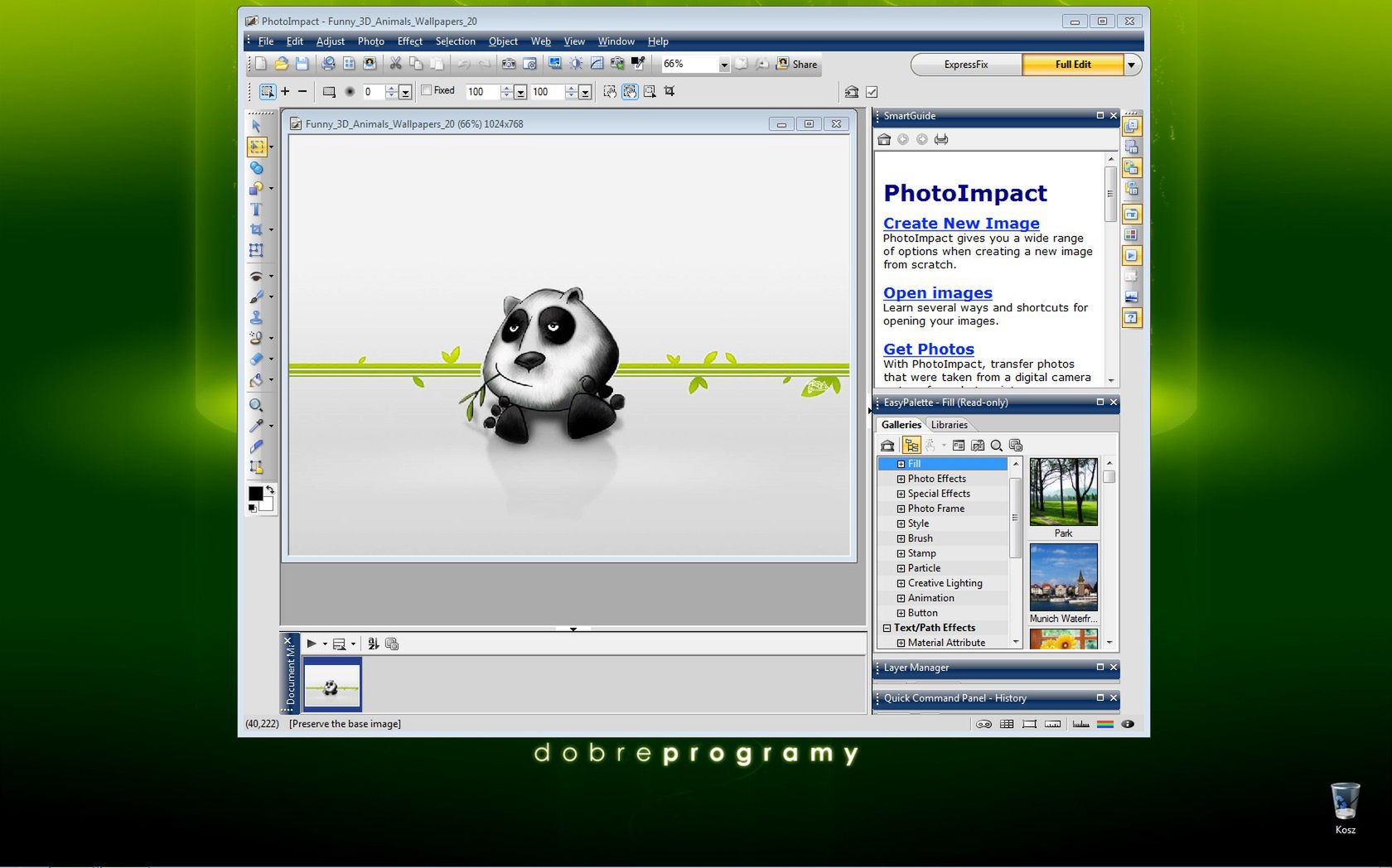The image size is (1392, 868).
Task: Click the selection width field showing 100
Action: click(x=481, y=92)
